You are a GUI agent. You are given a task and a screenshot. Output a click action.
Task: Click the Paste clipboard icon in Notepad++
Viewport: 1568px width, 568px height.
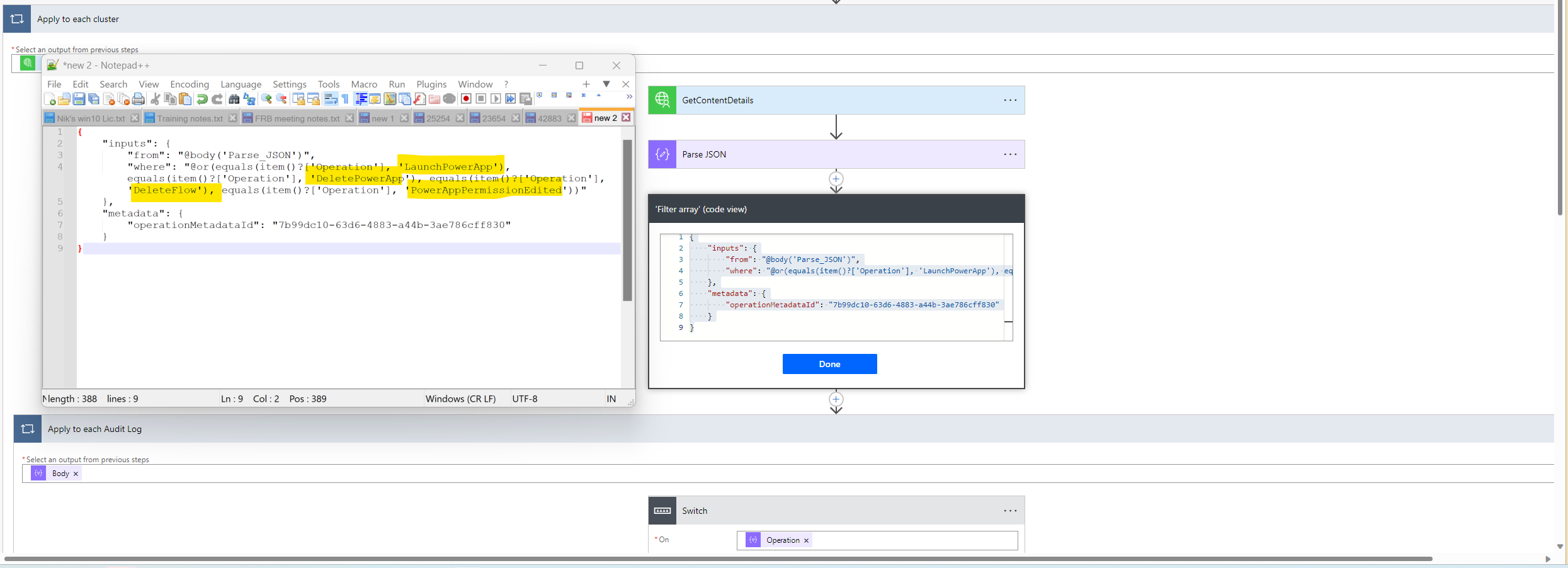point(185,99)
